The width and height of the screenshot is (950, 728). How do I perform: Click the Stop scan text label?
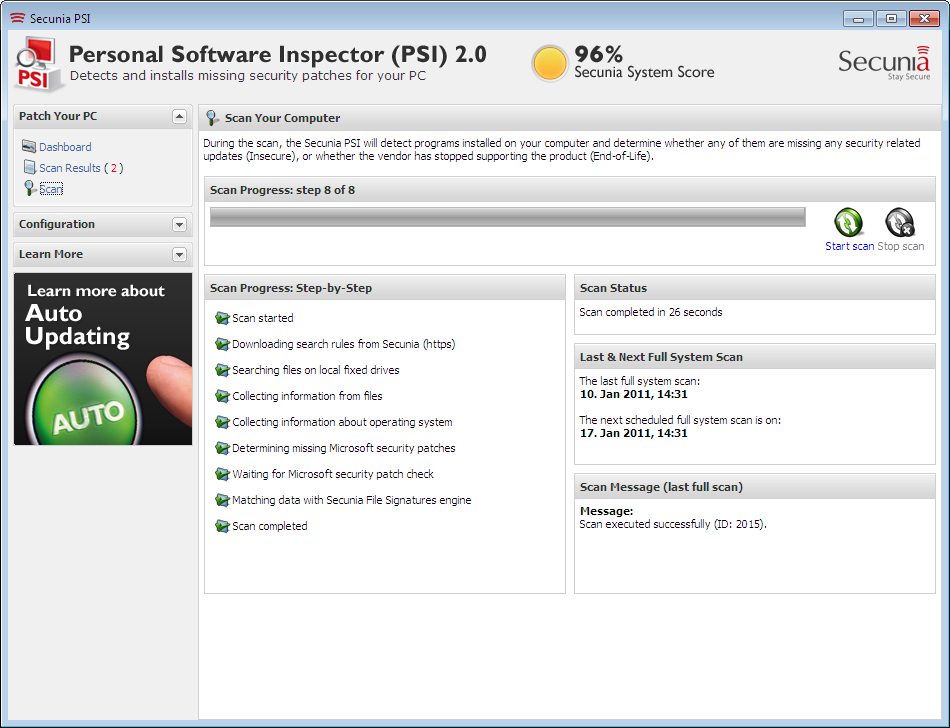pyautogui.click(x=901, y=246)
